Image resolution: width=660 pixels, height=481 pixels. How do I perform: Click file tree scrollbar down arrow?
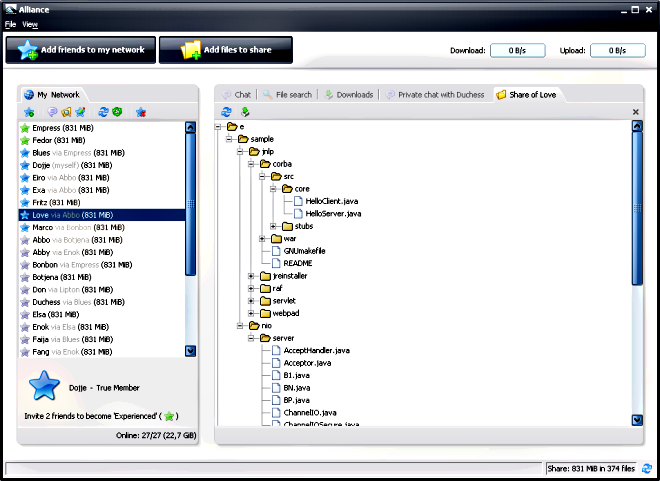(x=637, y=420)
